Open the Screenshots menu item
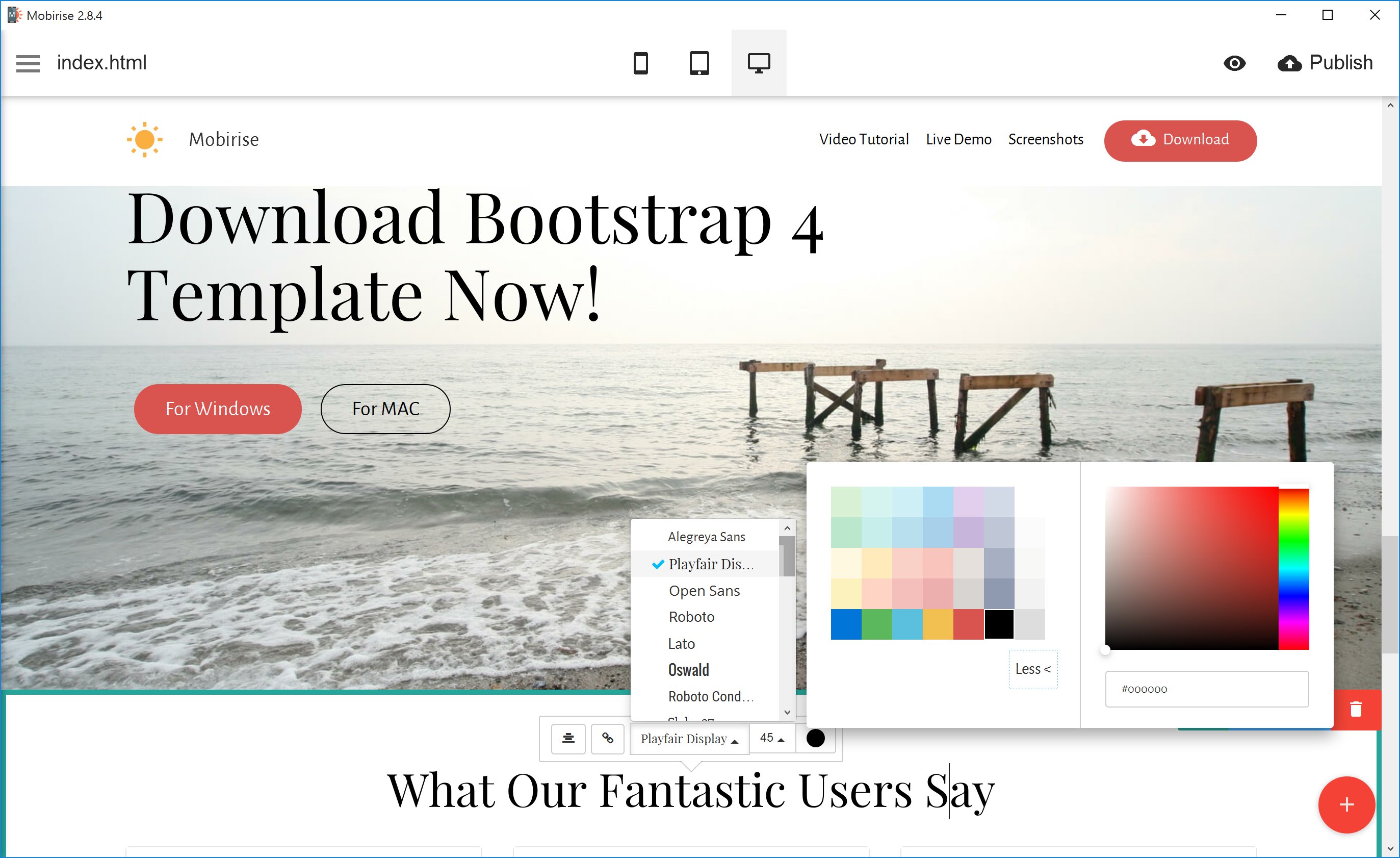 (x=1046, y=139)
